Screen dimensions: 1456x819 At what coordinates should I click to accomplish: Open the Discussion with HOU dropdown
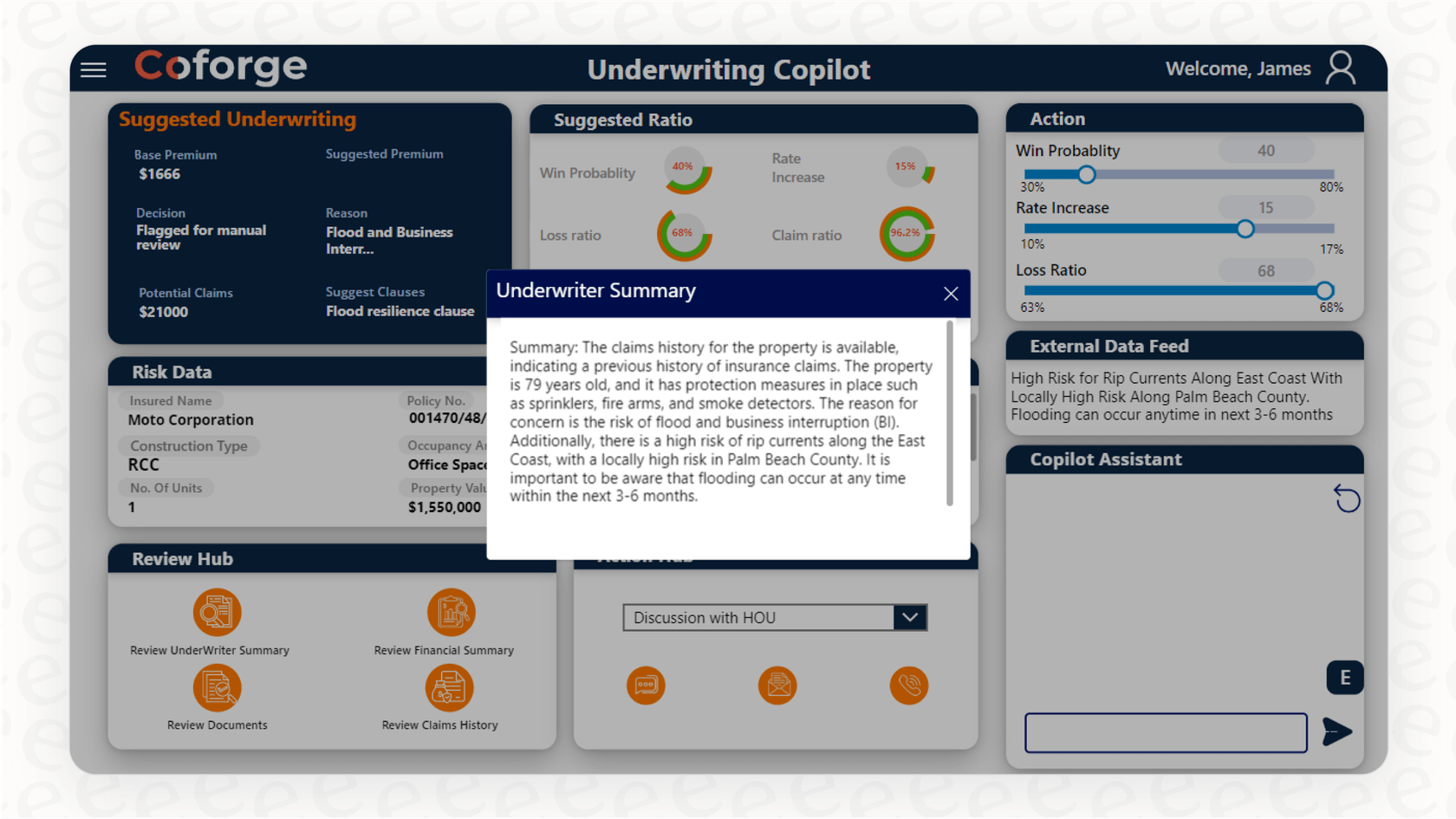(909, 617)
